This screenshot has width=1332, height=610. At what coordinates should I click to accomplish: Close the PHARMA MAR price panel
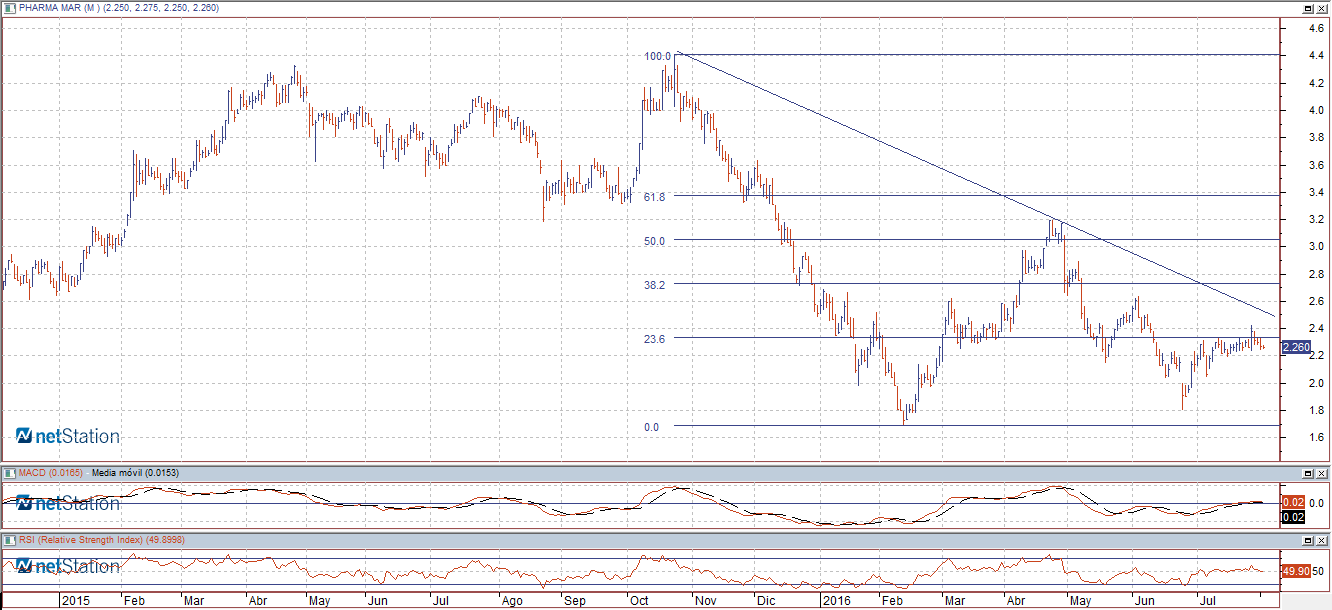[1321, 8]
